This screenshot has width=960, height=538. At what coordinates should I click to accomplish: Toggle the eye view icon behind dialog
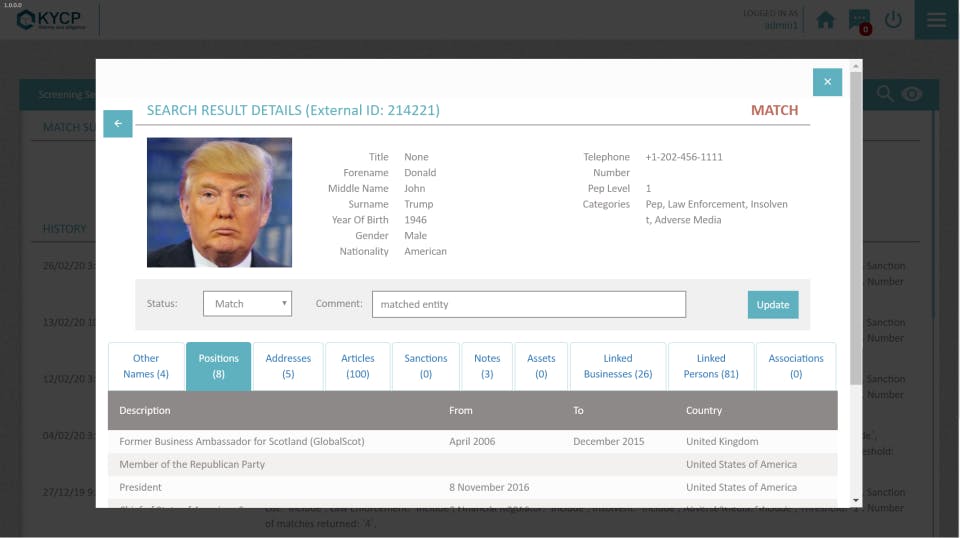(x=912, y=94)
